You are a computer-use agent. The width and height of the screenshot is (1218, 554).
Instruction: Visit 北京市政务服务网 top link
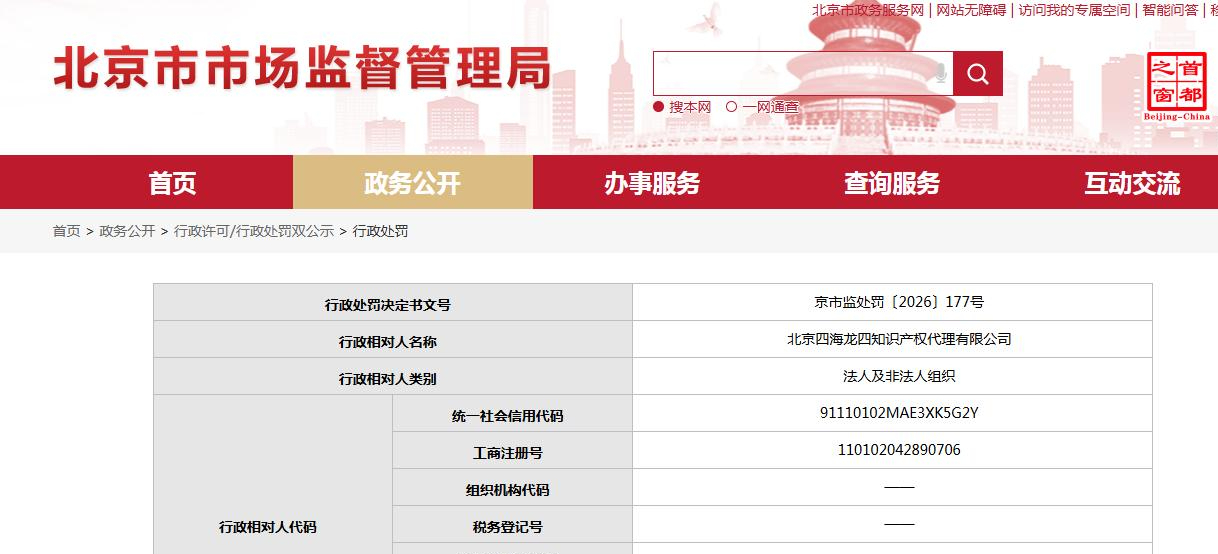coord(868,10)
